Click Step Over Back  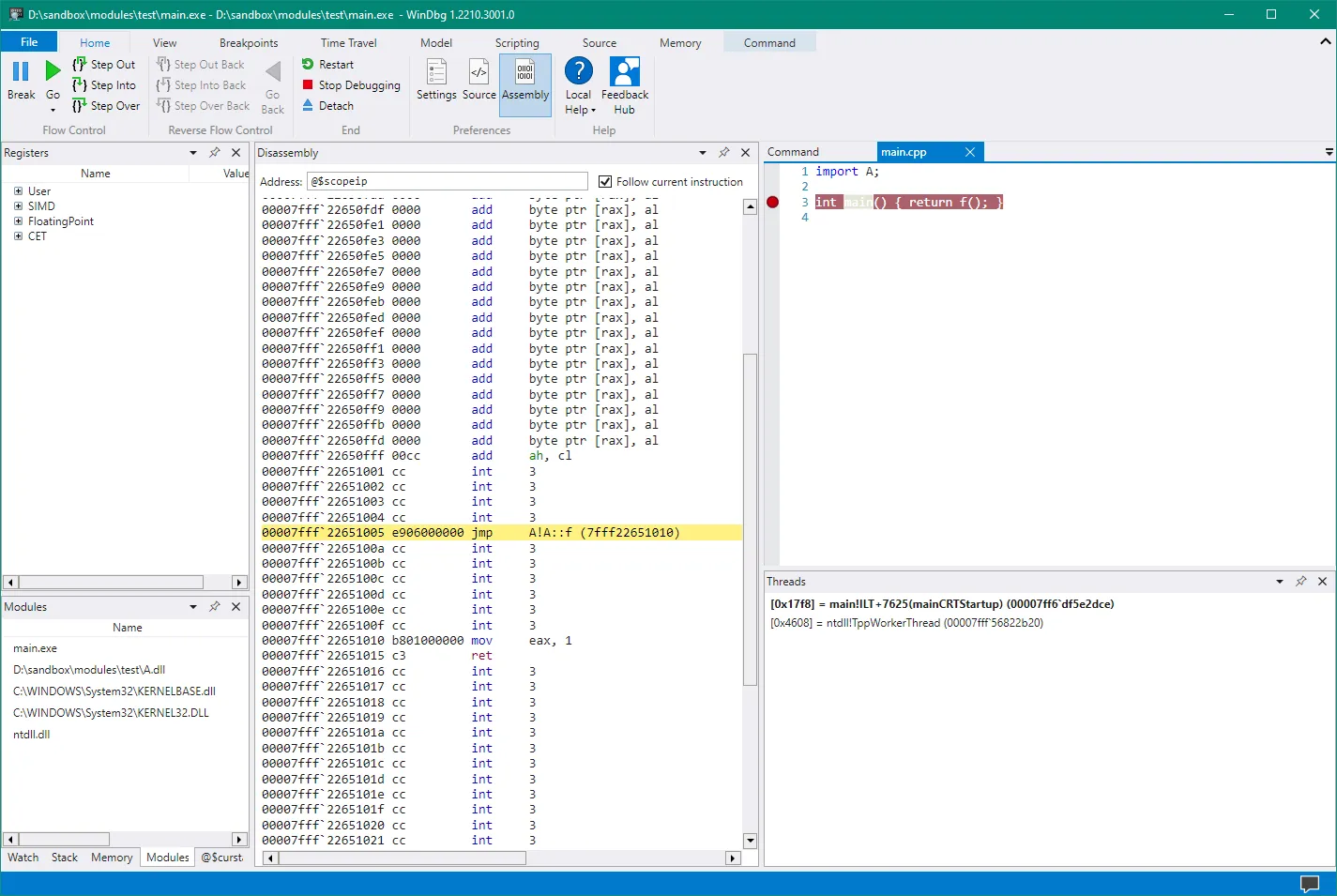pyautogui.click(x=204, y=106)
